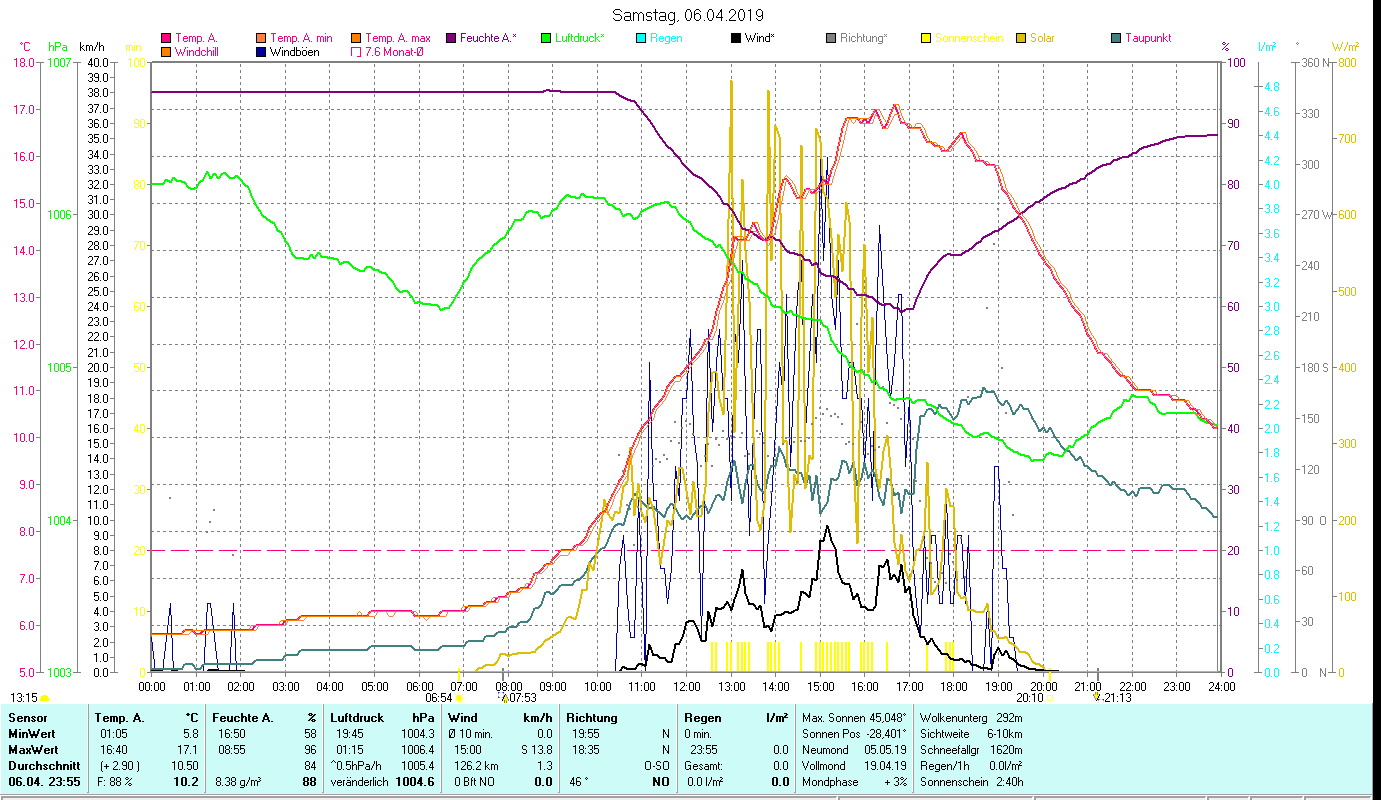Click the pink Temp. A. legend swatch
Screen dimensions: 1381x800
pyautogui.click(x=166, y=39)
